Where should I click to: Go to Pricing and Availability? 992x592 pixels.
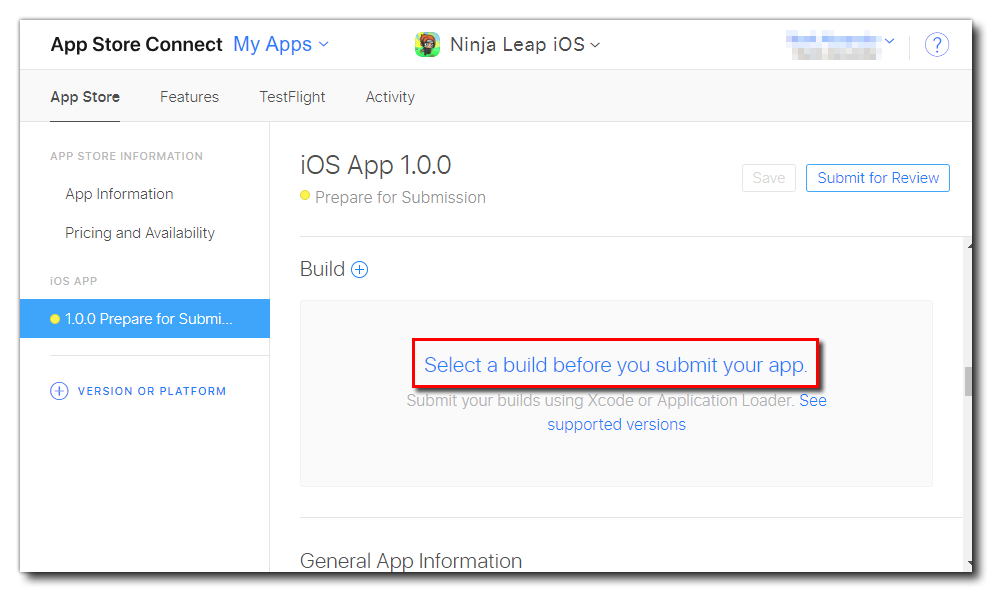point(140,233)
